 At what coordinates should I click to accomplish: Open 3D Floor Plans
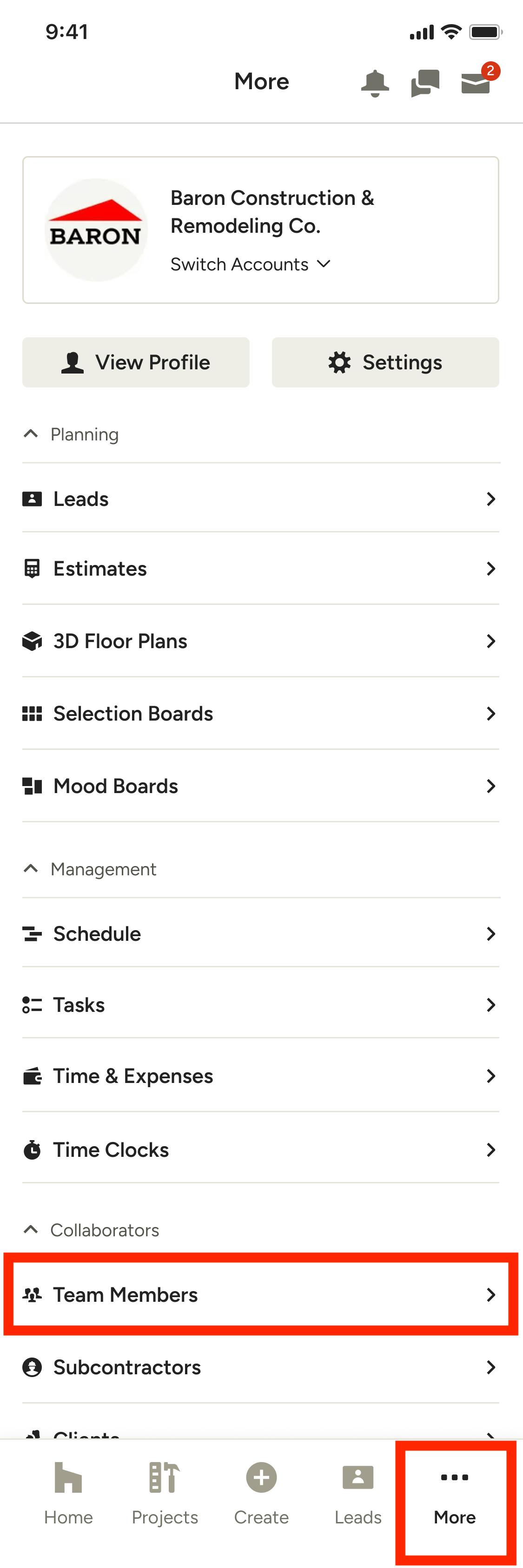click(261, 641)
